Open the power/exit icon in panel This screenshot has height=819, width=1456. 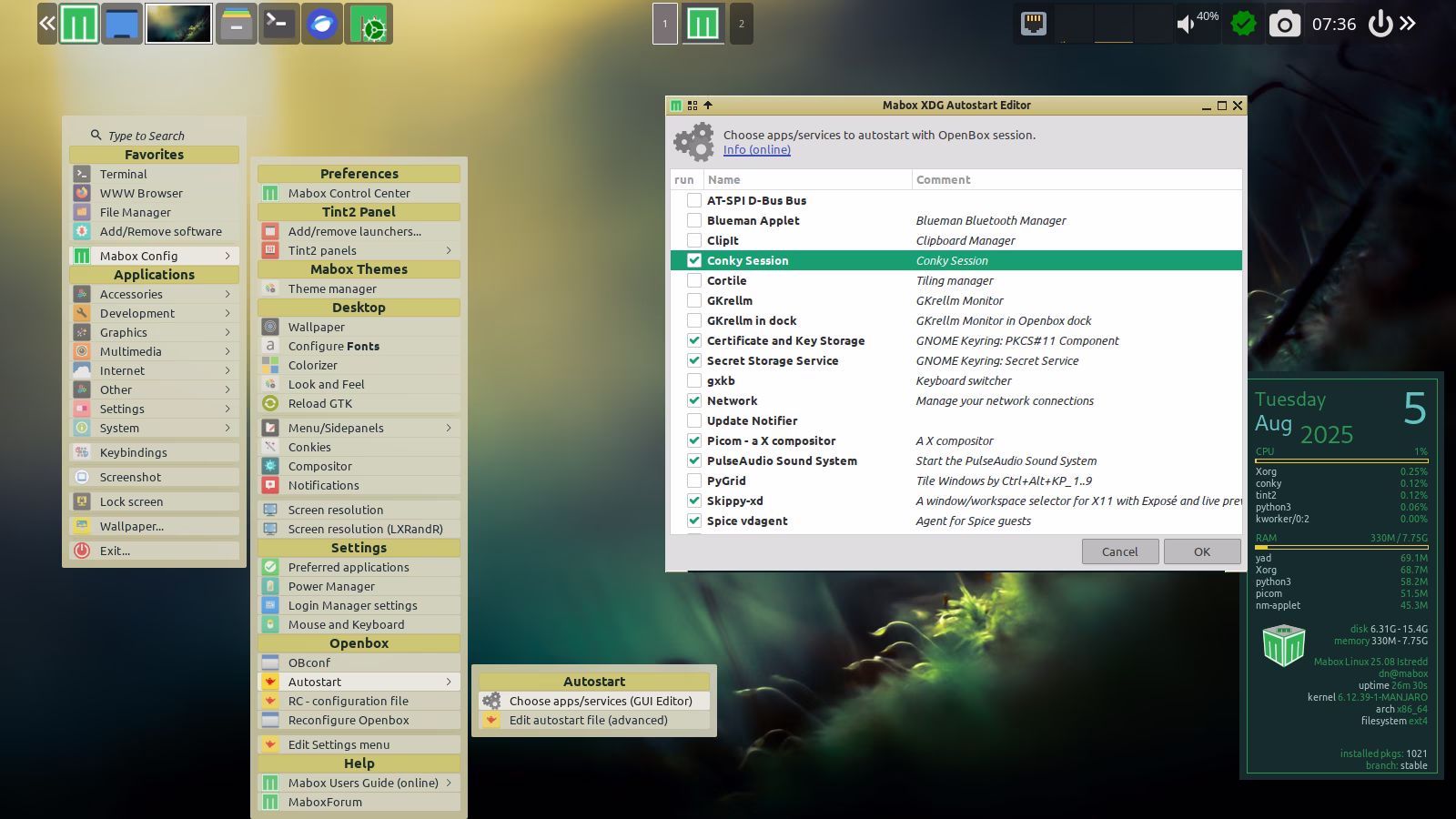[1380, 25]
